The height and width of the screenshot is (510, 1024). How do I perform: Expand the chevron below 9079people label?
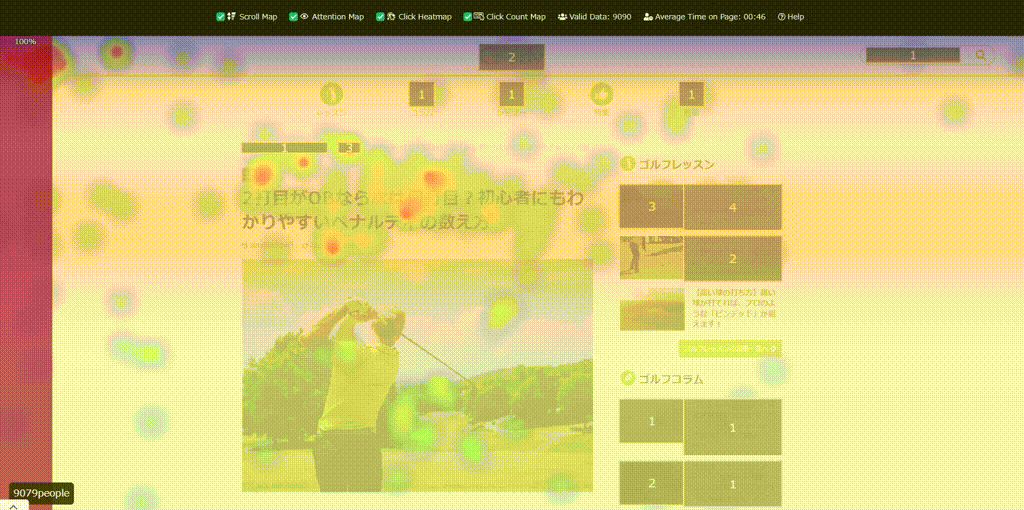point(14,505)
